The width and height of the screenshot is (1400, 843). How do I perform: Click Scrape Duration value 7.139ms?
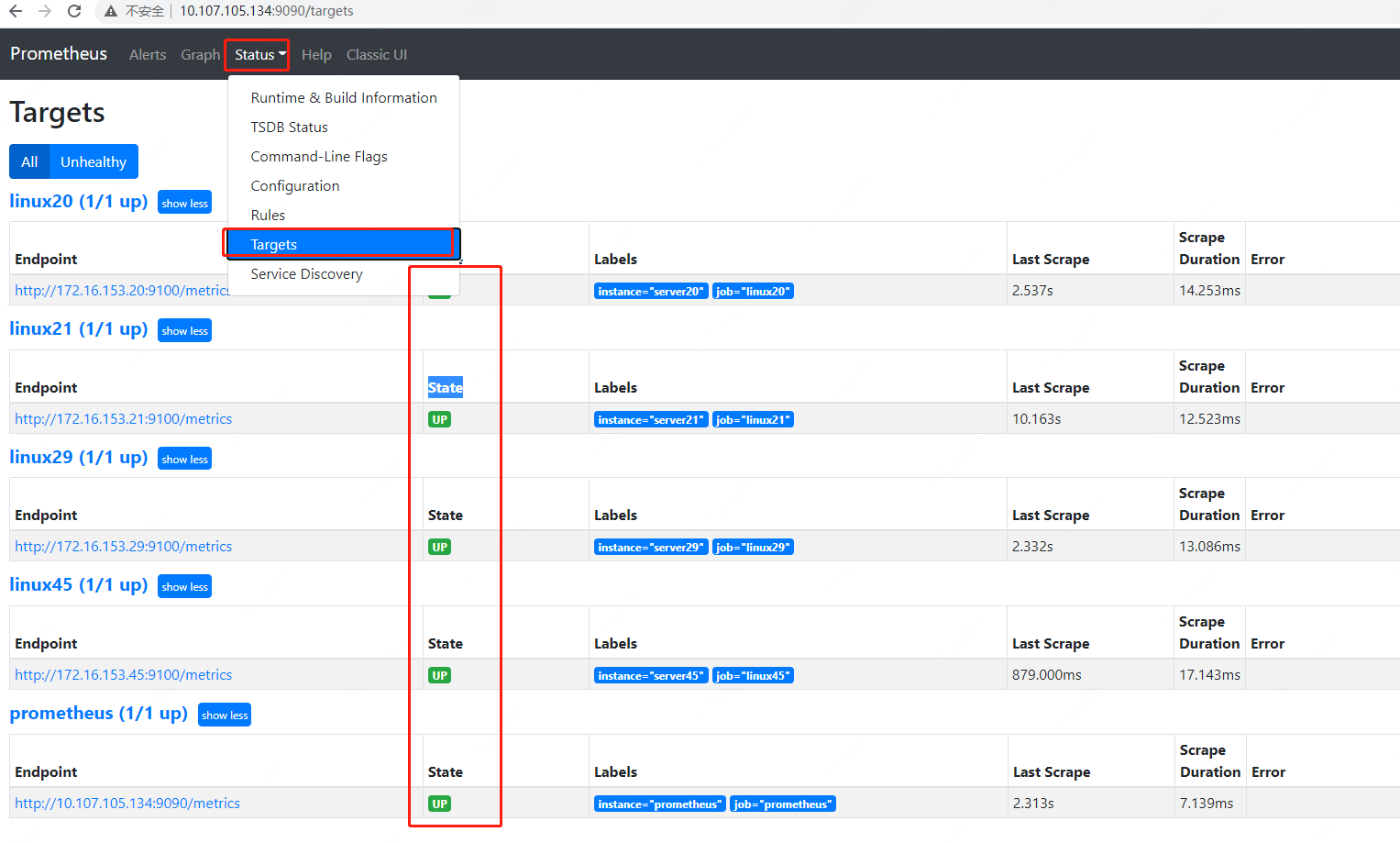(x=1207, y=804)
